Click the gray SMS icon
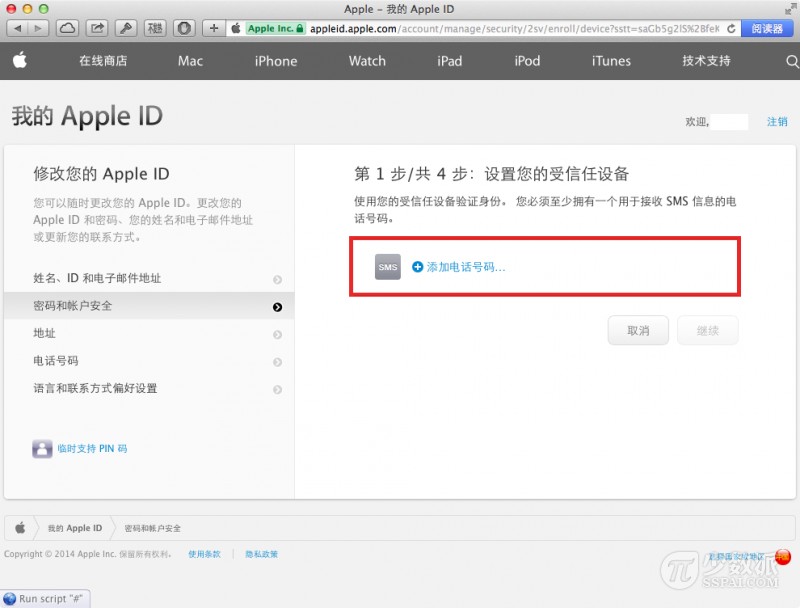Image resolution: width=800 pixels, height=608 pixels. 388,267
